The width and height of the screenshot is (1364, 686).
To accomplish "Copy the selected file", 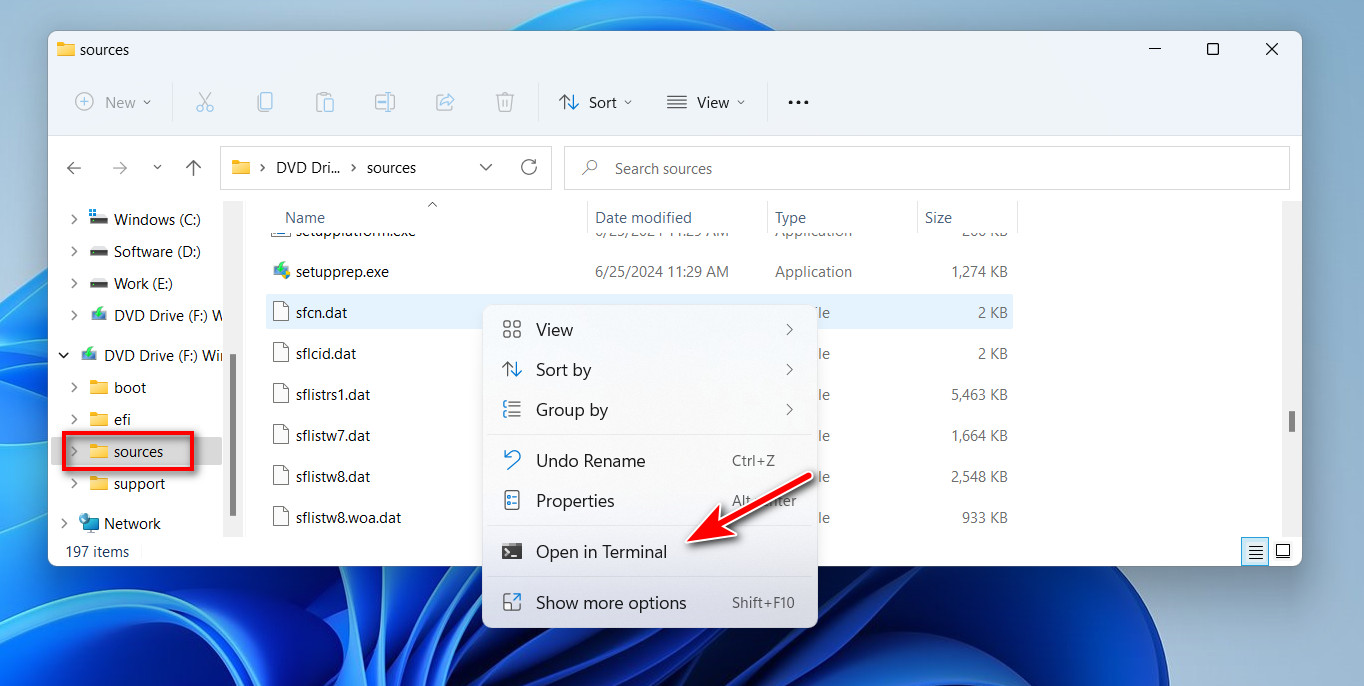I will tap(265, 101).
